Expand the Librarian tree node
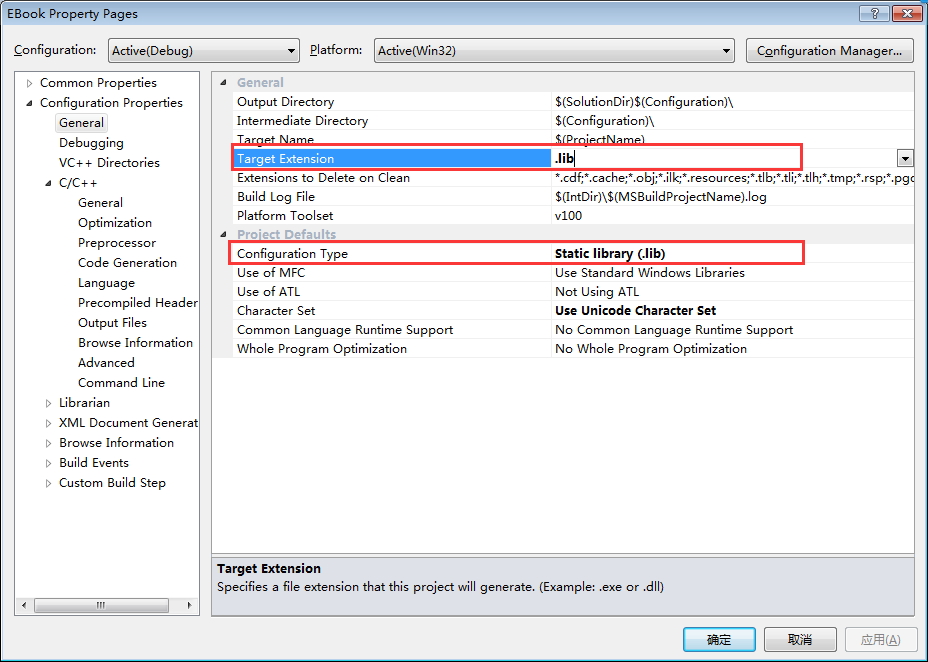 point(48,403)
